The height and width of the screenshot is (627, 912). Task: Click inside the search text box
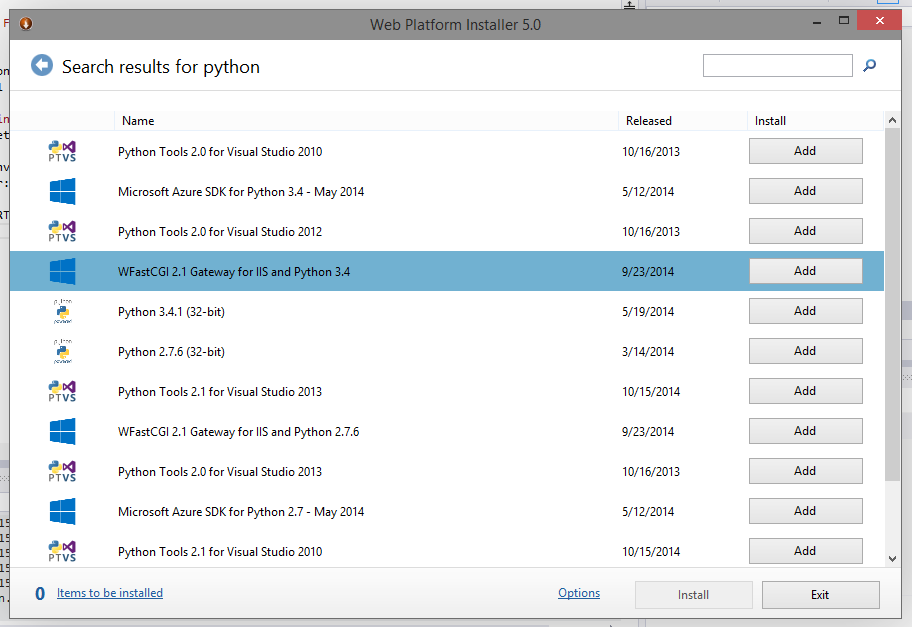pyautogui.click(x=778, y=65)
